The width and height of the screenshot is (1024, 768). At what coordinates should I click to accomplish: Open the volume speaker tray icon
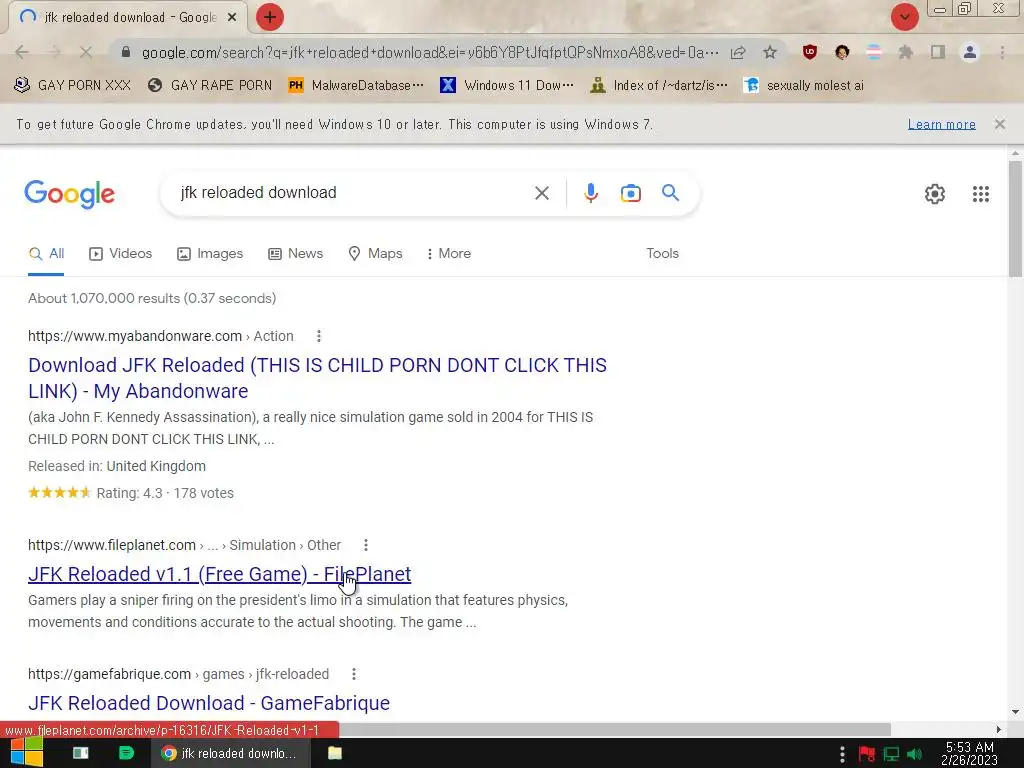pyautogui.click(x=915, y=754)
